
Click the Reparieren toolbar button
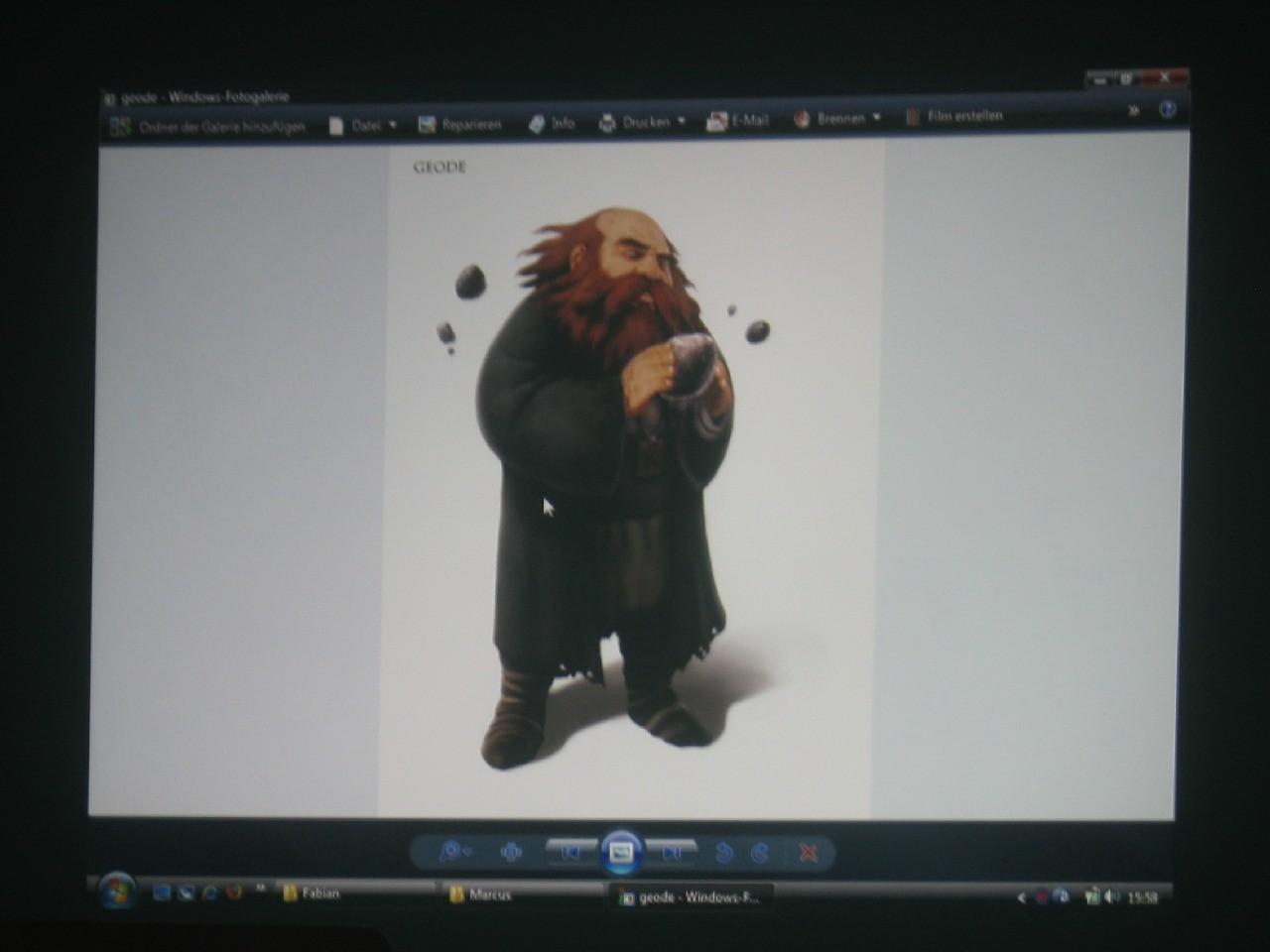click(x=460, y=125)
